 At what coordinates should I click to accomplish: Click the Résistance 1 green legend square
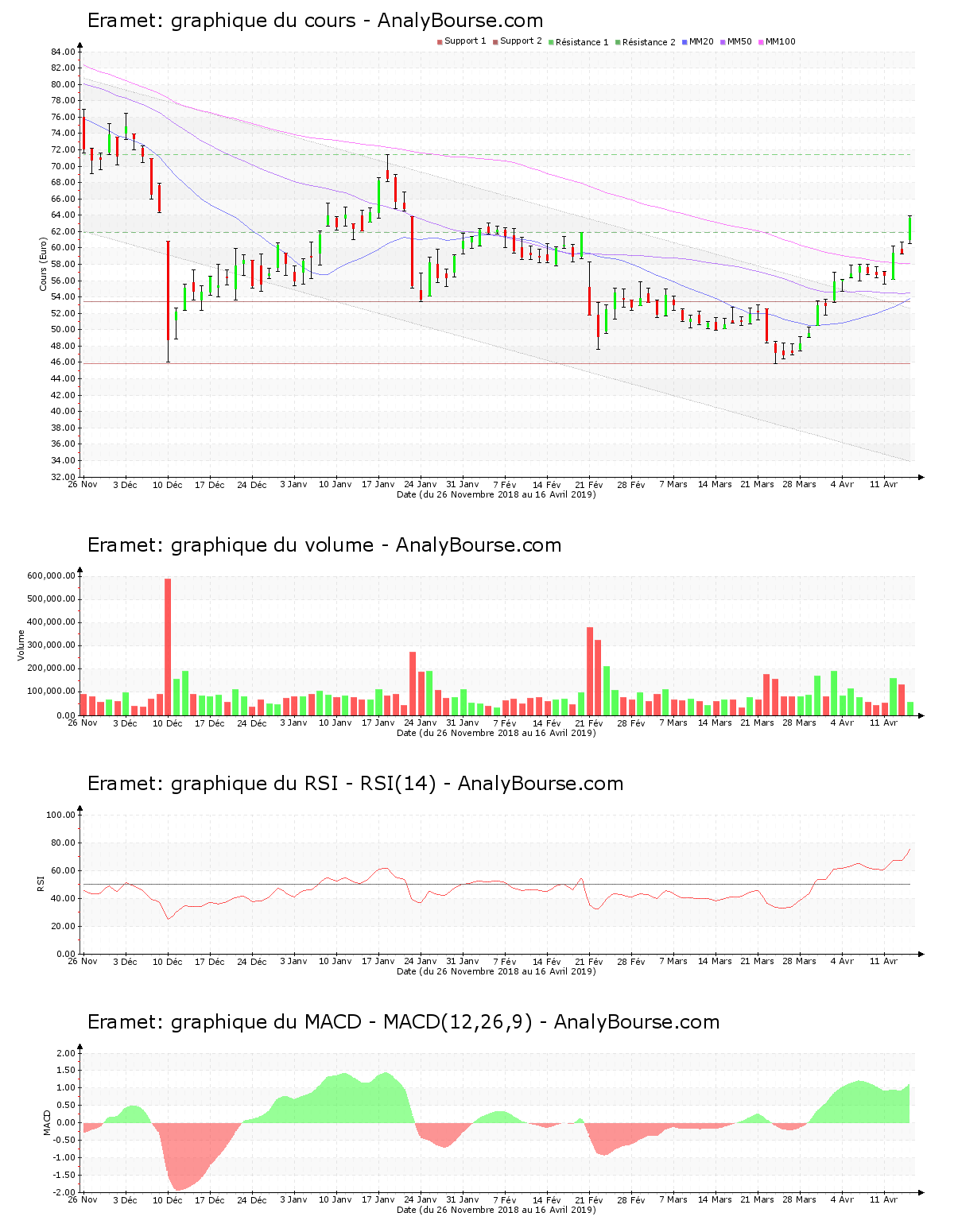click(551, 42)
